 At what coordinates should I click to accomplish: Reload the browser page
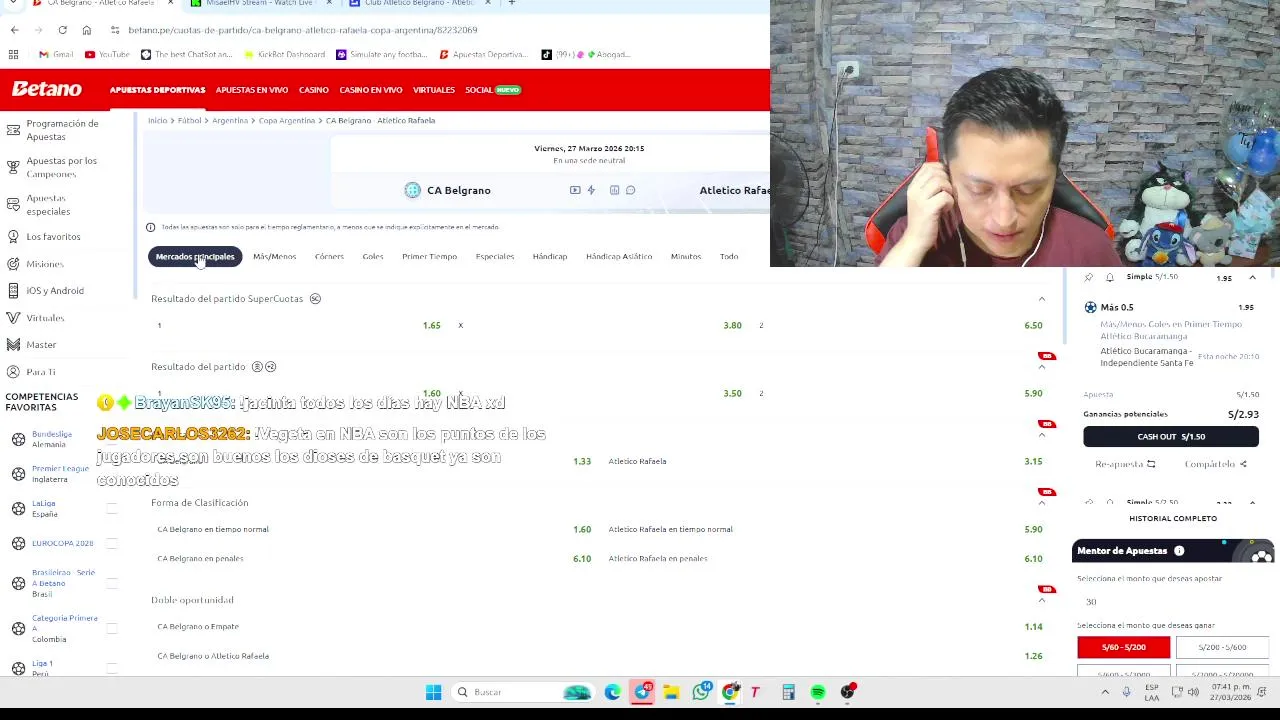coord(62,30)
